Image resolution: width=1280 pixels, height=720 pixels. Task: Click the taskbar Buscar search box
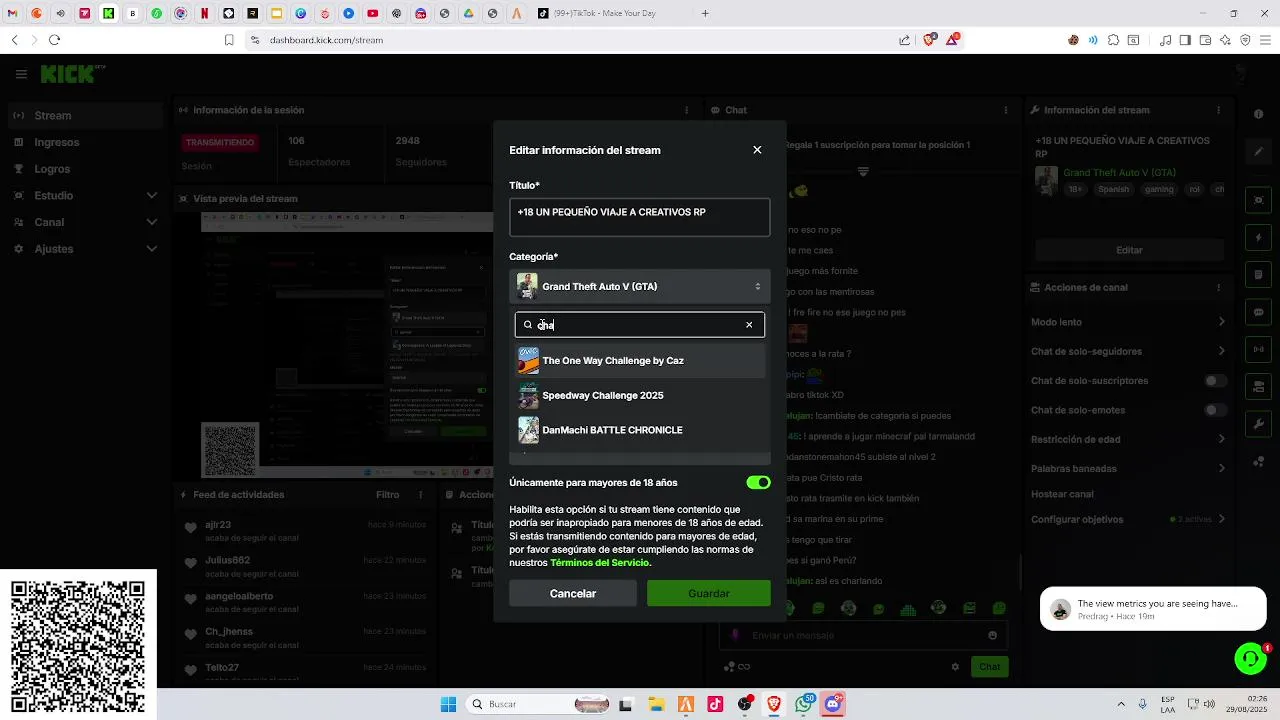(x=538, y=704)
